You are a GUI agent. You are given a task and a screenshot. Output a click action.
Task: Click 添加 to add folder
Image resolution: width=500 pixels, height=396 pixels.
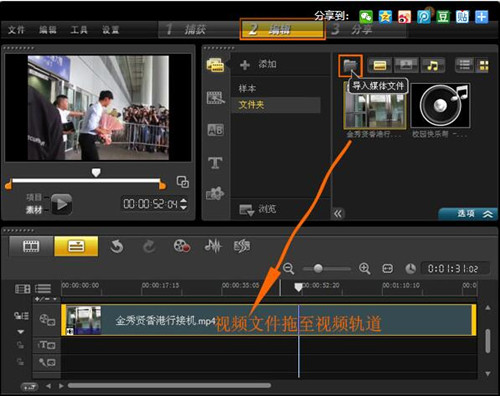pyautogui.click(x=259, y=65)
